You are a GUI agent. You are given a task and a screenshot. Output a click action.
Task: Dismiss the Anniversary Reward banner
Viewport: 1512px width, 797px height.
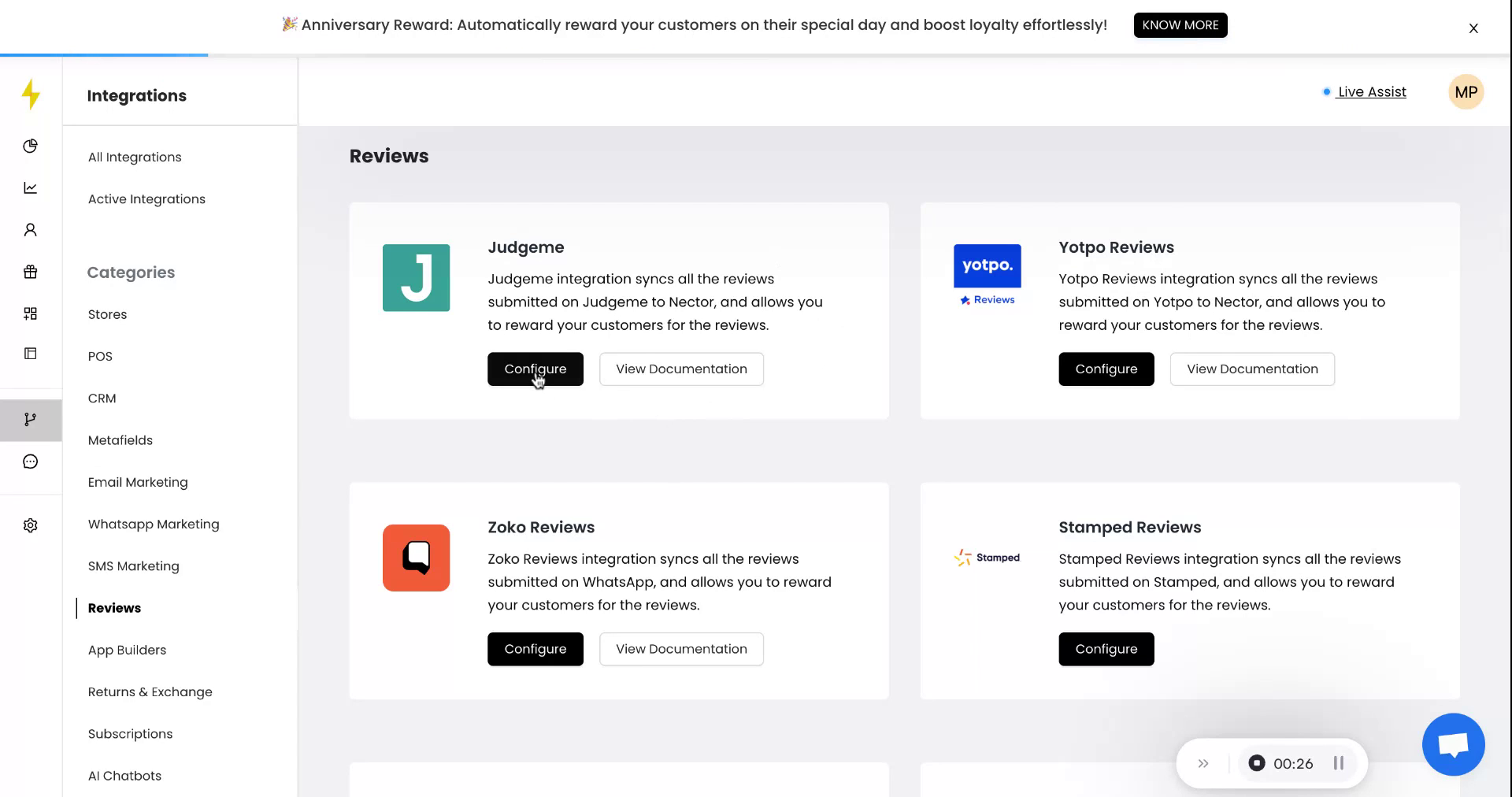(x=1473, y=28)
